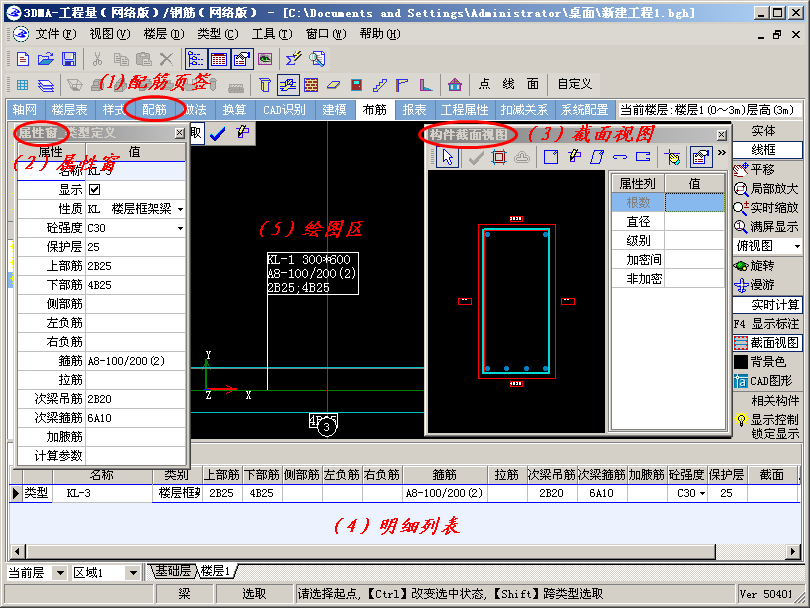
Task: Open an existing project with folder icon
Action: pyautogui.click(x=45, y=59)
